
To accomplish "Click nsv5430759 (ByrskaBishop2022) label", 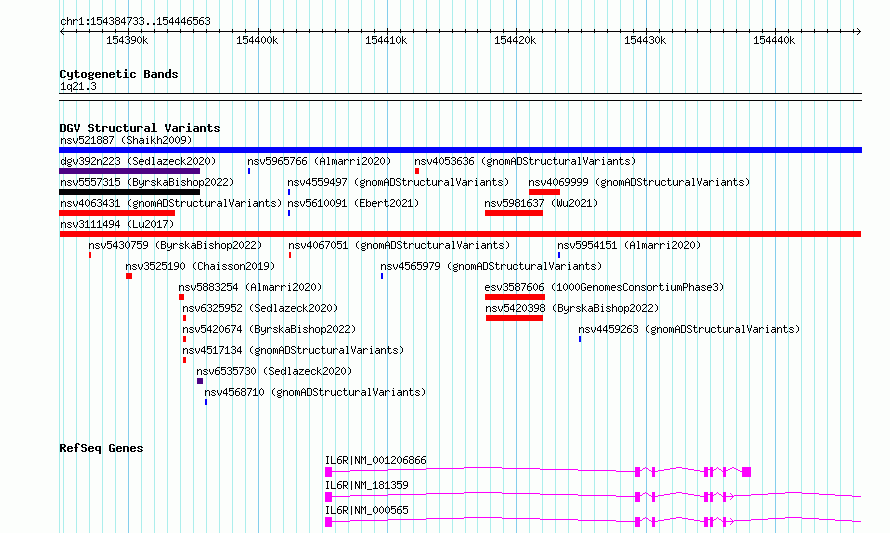I will tap(175, 245).
